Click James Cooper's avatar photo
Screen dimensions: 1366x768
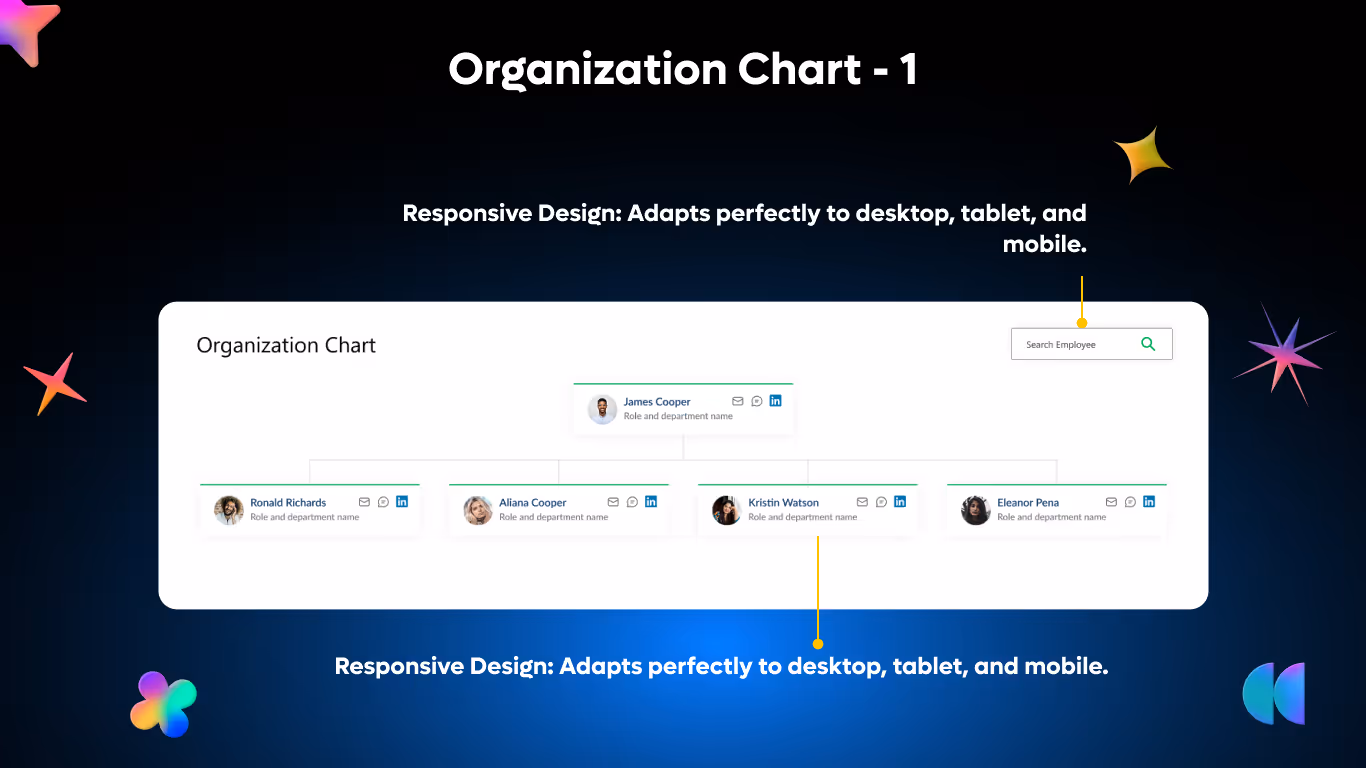coord(602,410)
